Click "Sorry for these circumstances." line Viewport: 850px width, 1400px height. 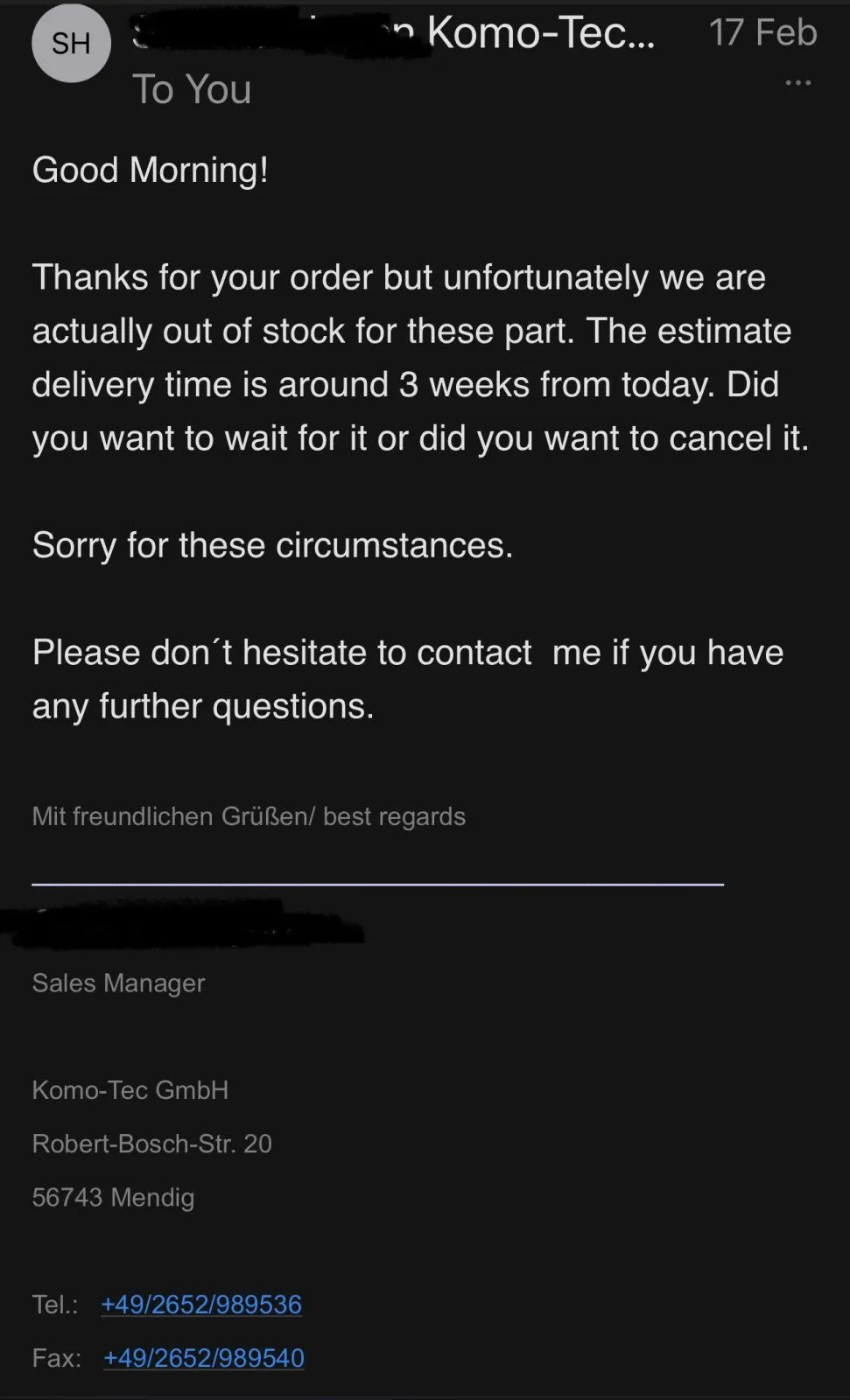click(272, 545)
